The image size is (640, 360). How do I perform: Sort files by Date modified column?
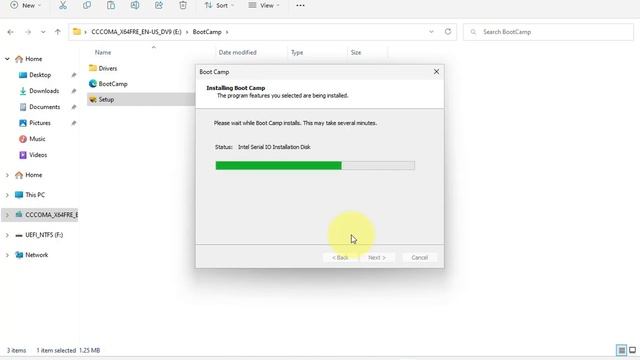(x=238, y=52)
